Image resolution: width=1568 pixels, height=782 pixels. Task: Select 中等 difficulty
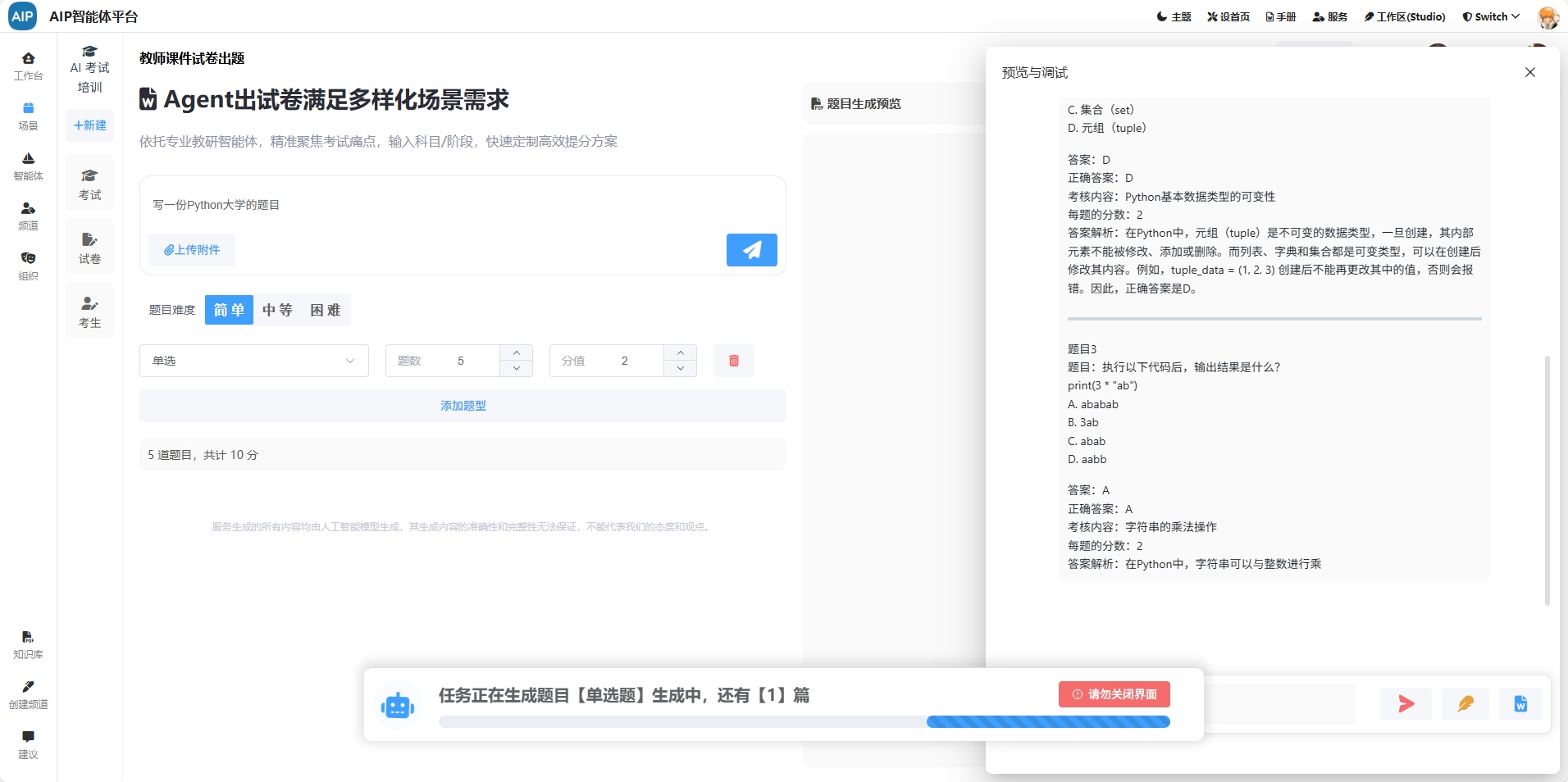[x=277, y=310]
